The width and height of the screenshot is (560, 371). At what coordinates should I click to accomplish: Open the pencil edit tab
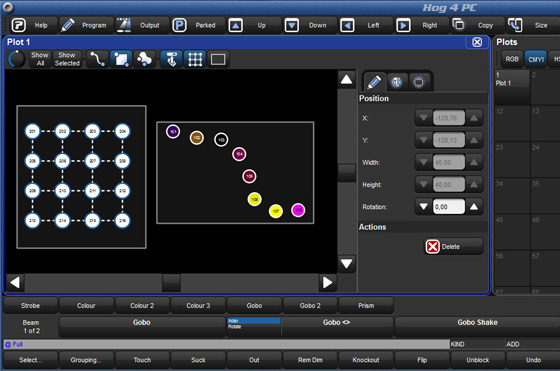tap(374, 82)
